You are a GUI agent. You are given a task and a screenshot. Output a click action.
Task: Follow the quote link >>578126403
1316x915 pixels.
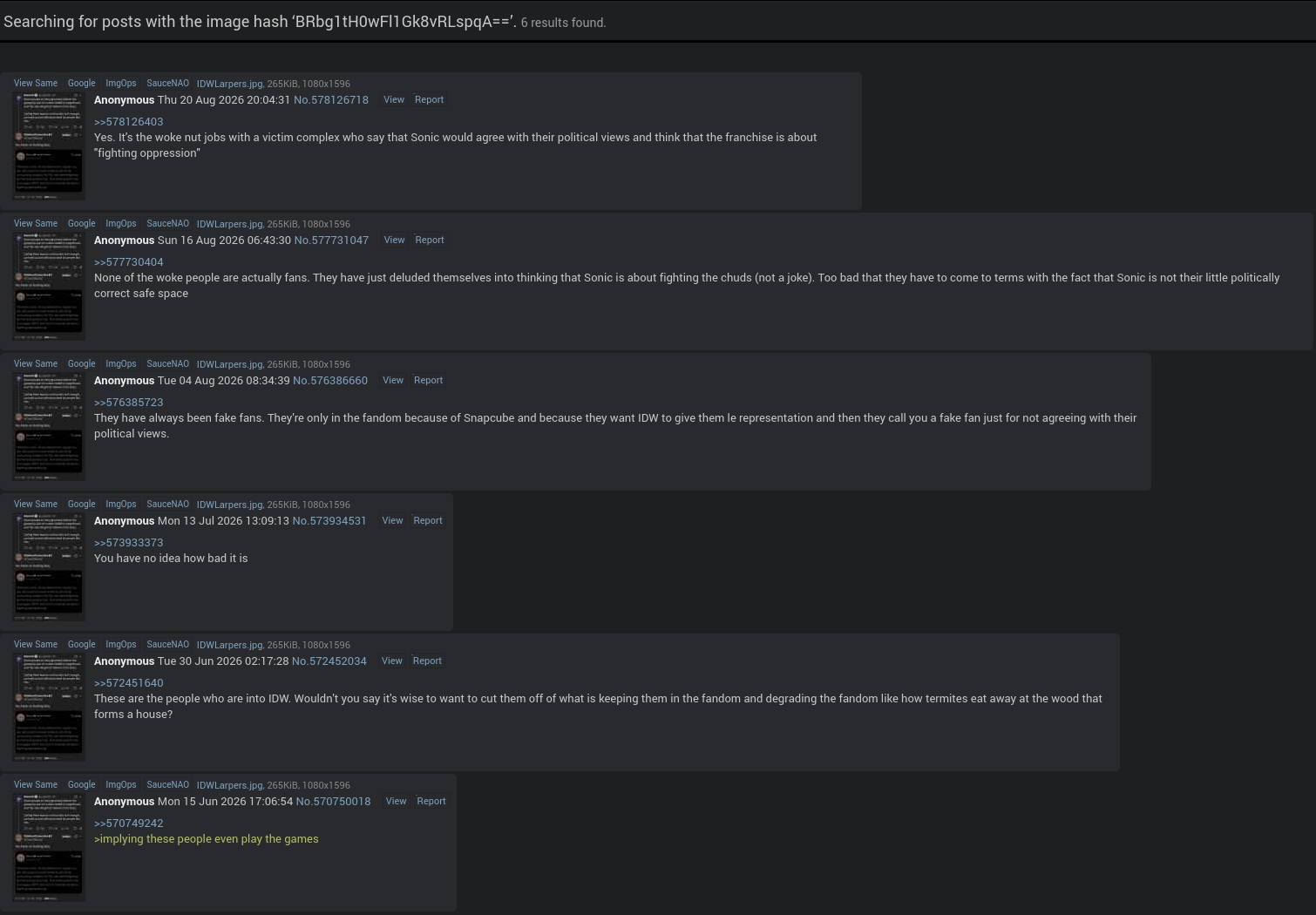click(x=129, y=122)
